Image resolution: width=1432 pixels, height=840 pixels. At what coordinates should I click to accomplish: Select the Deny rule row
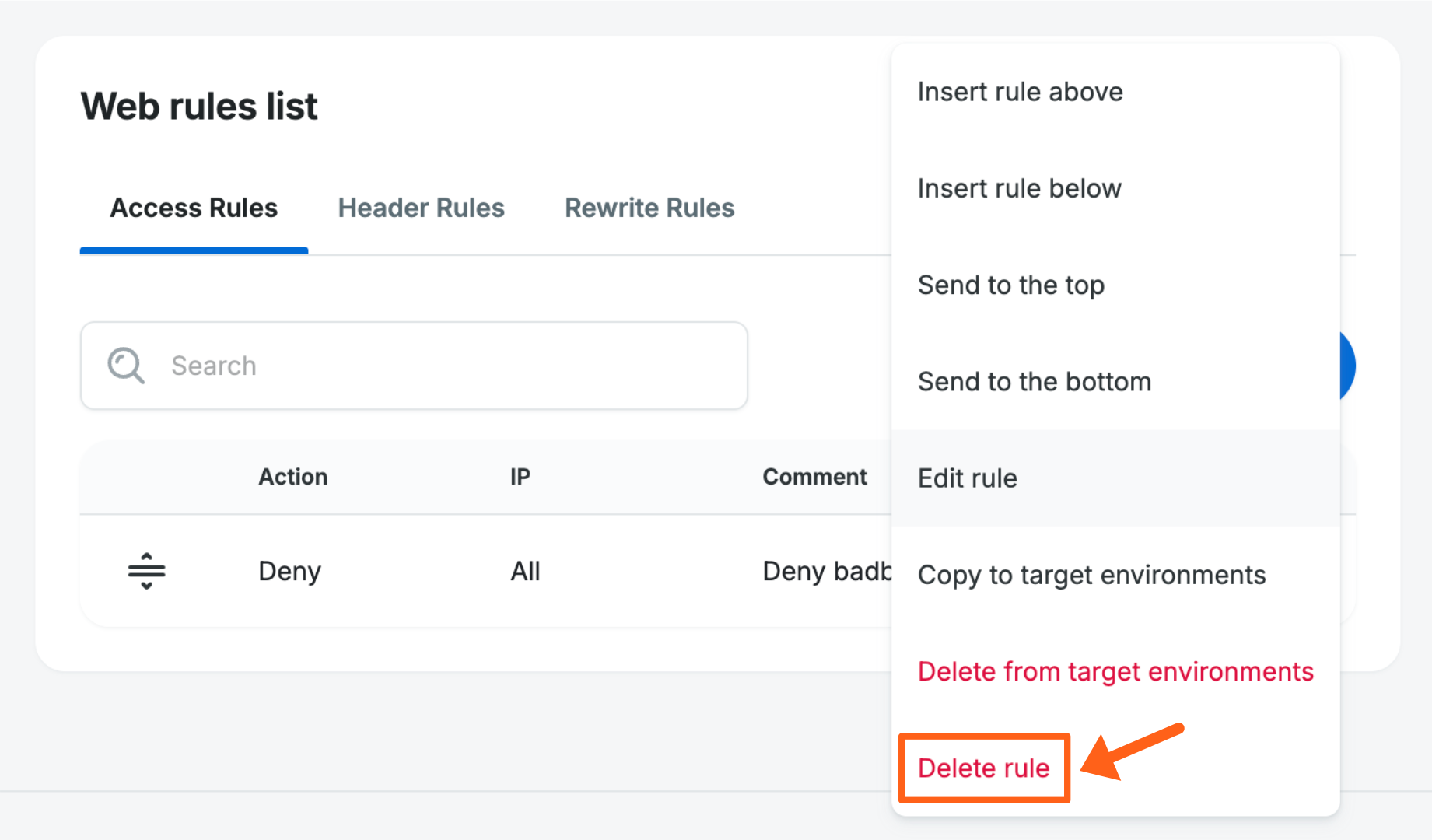tap(467, 571)
